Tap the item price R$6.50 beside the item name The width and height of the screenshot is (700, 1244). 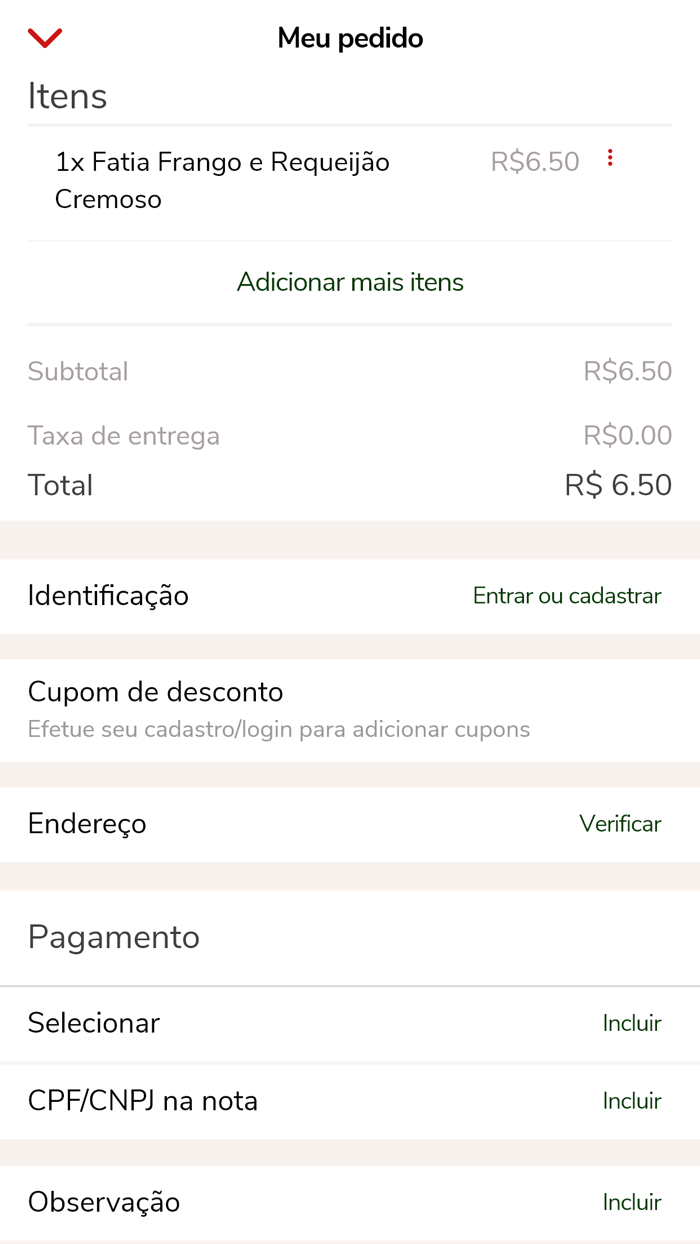click(535, 162)
